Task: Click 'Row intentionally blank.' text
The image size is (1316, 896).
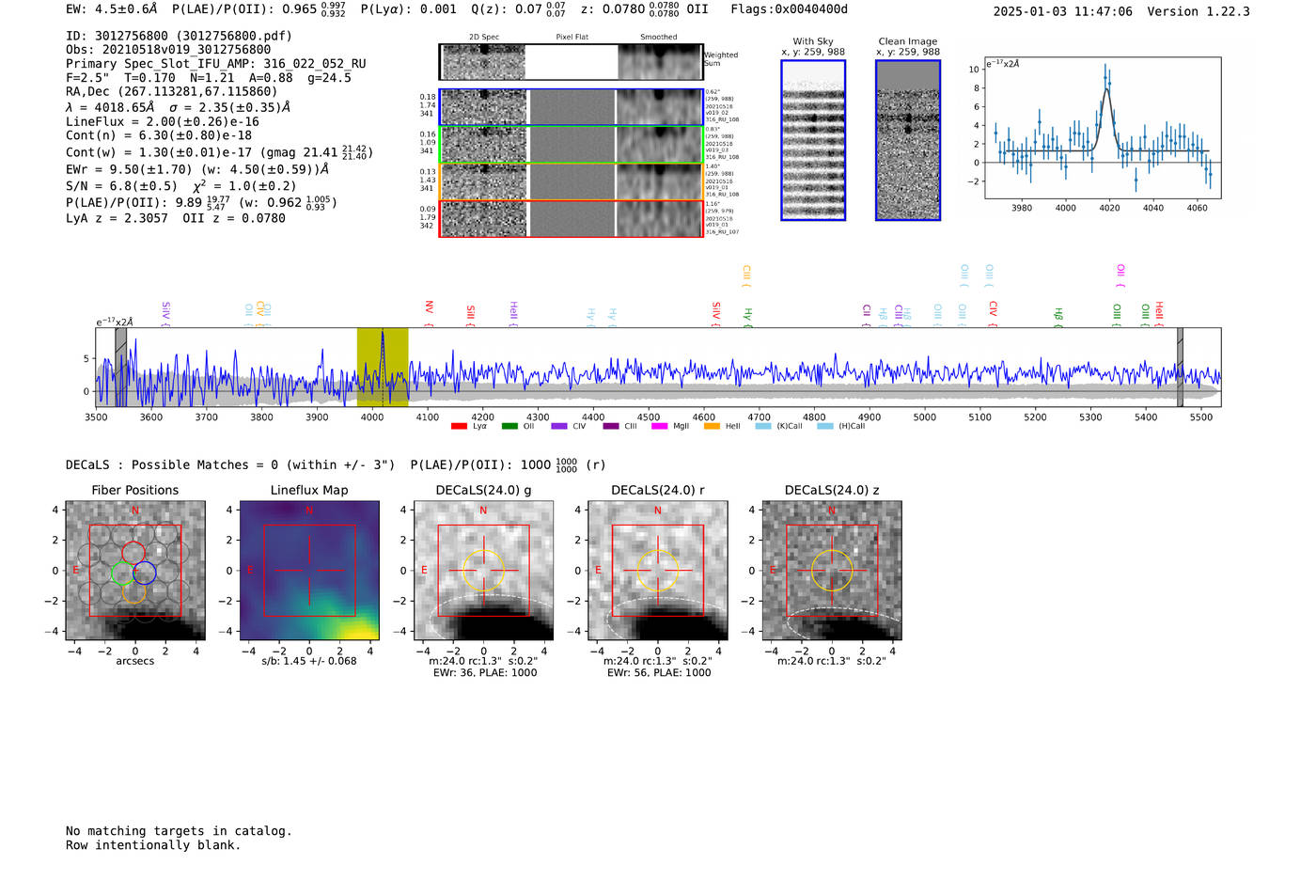Action: (153, 845)
